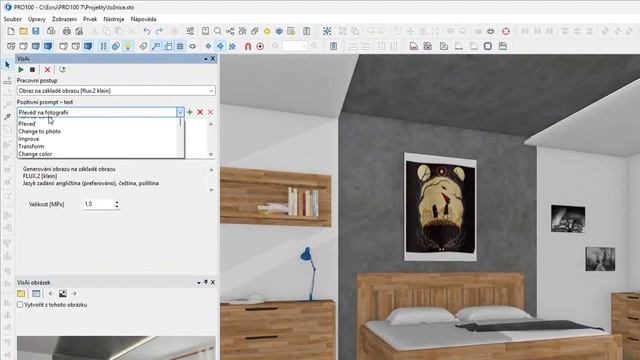Toggle the red magnet snap icon
The image size is (640, 360).
click(x=248, y=47)
